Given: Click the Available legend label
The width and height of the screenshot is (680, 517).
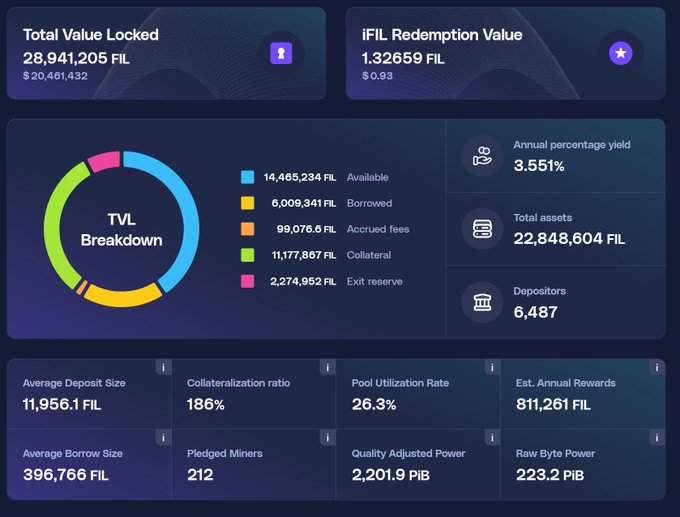Looking at the screenshot, I should pos(367,177).
